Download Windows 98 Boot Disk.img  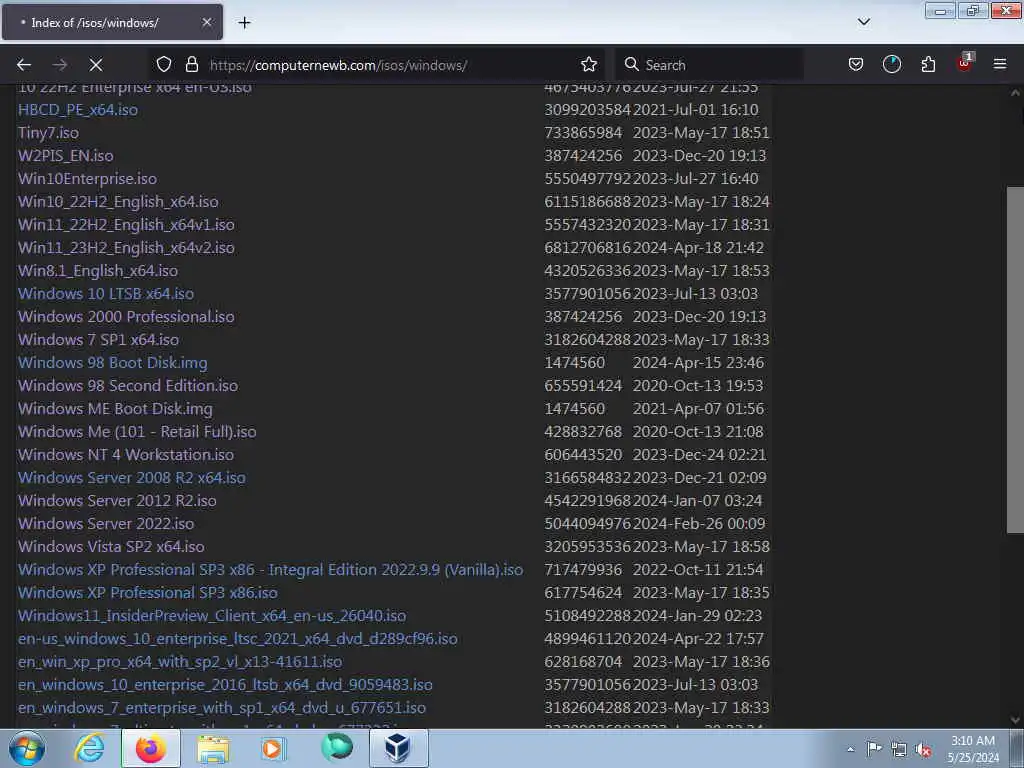point(112,362)
